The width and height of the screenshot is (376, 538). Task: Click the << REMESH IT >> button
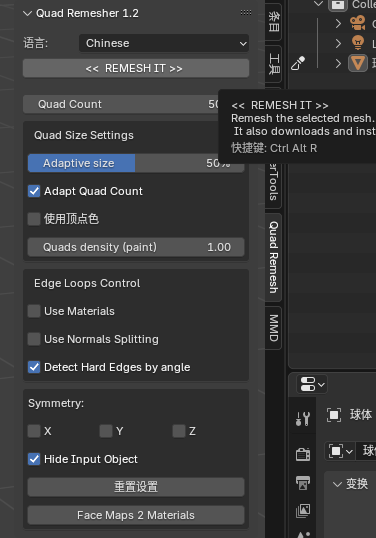[x=136, y=68]
